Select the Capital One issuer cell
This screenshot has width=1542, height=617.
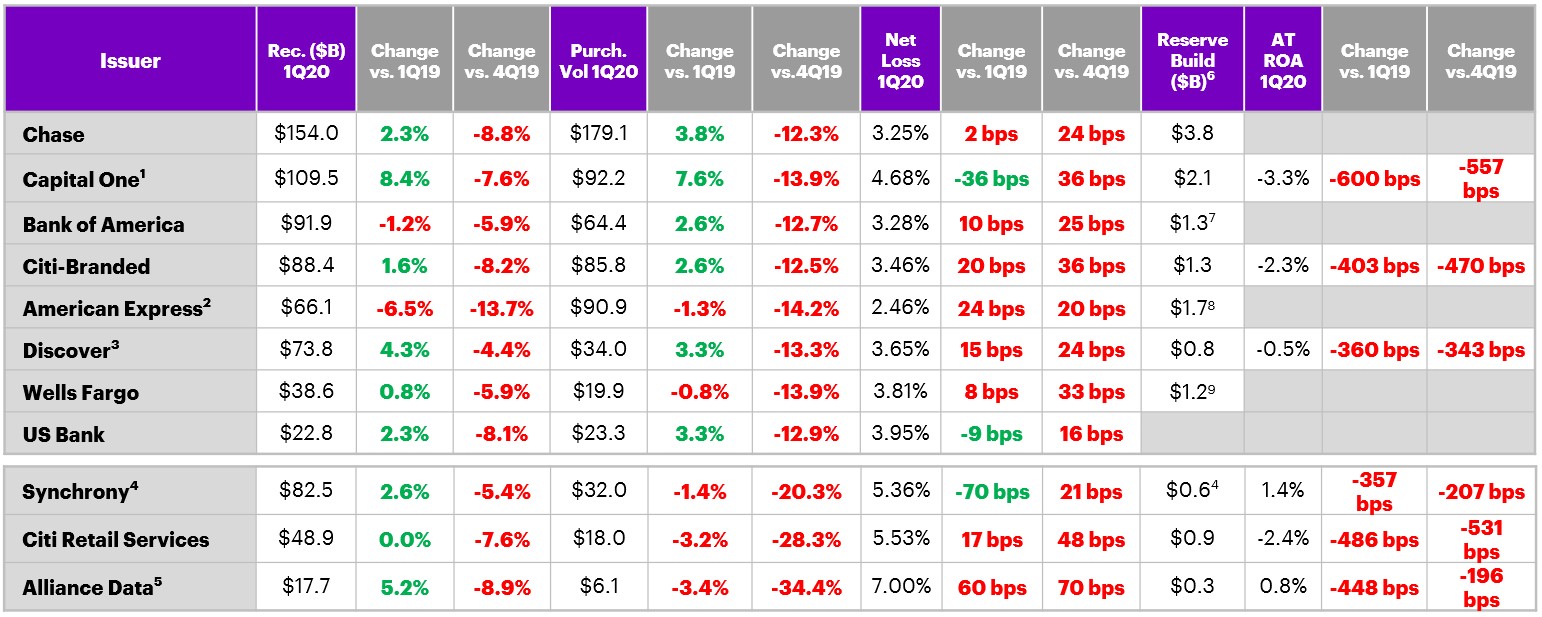coord(83,179)
